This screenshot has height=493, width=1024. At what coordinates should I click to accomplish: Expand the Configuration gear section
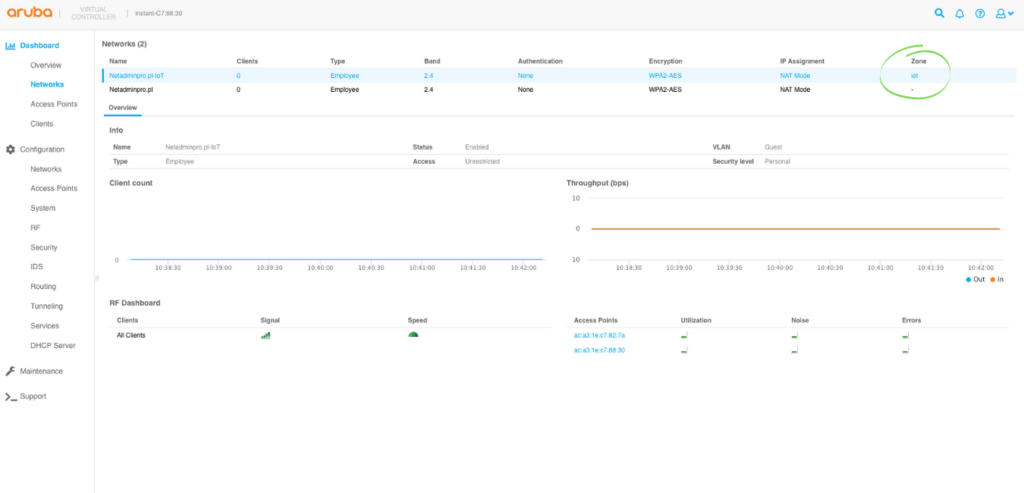(42, 149)
